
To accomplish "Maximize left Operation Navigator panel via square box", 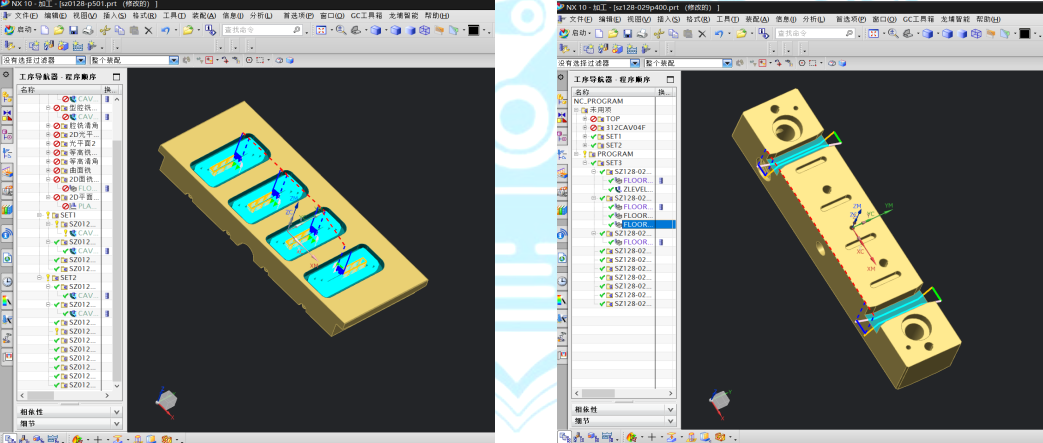I will pos(116,77).
